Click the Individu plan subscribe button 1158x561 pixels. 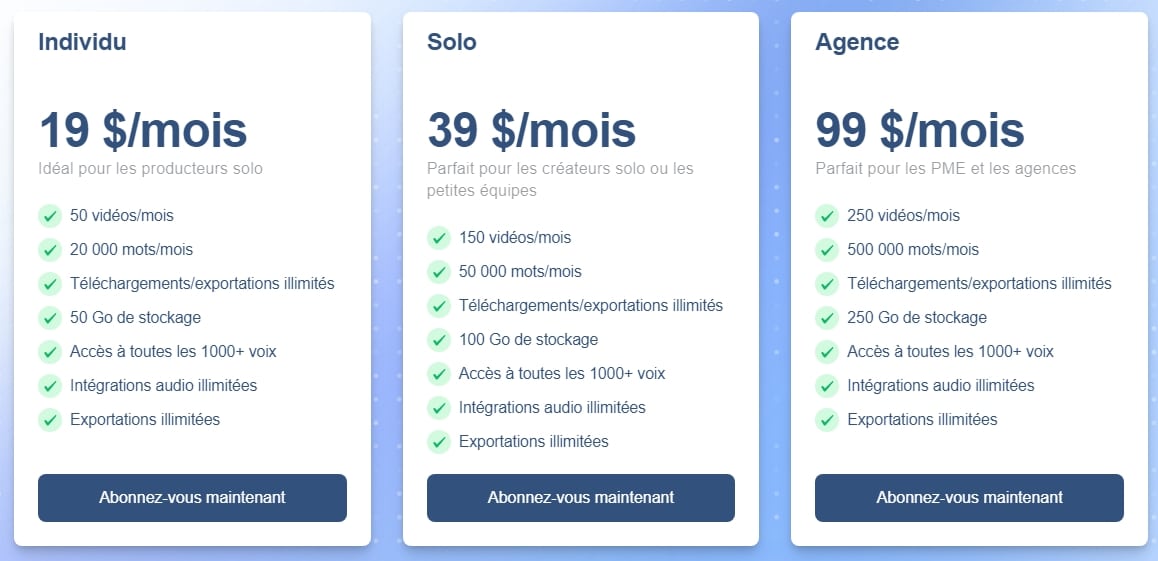(x=192, y=498)
